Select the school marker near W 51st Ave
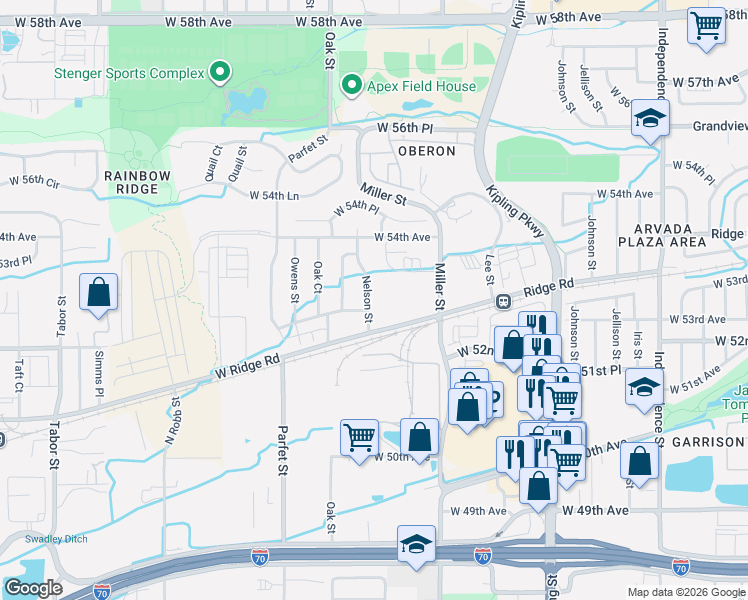The height and width of the screenshot is (600, 748). coord(644,389)
